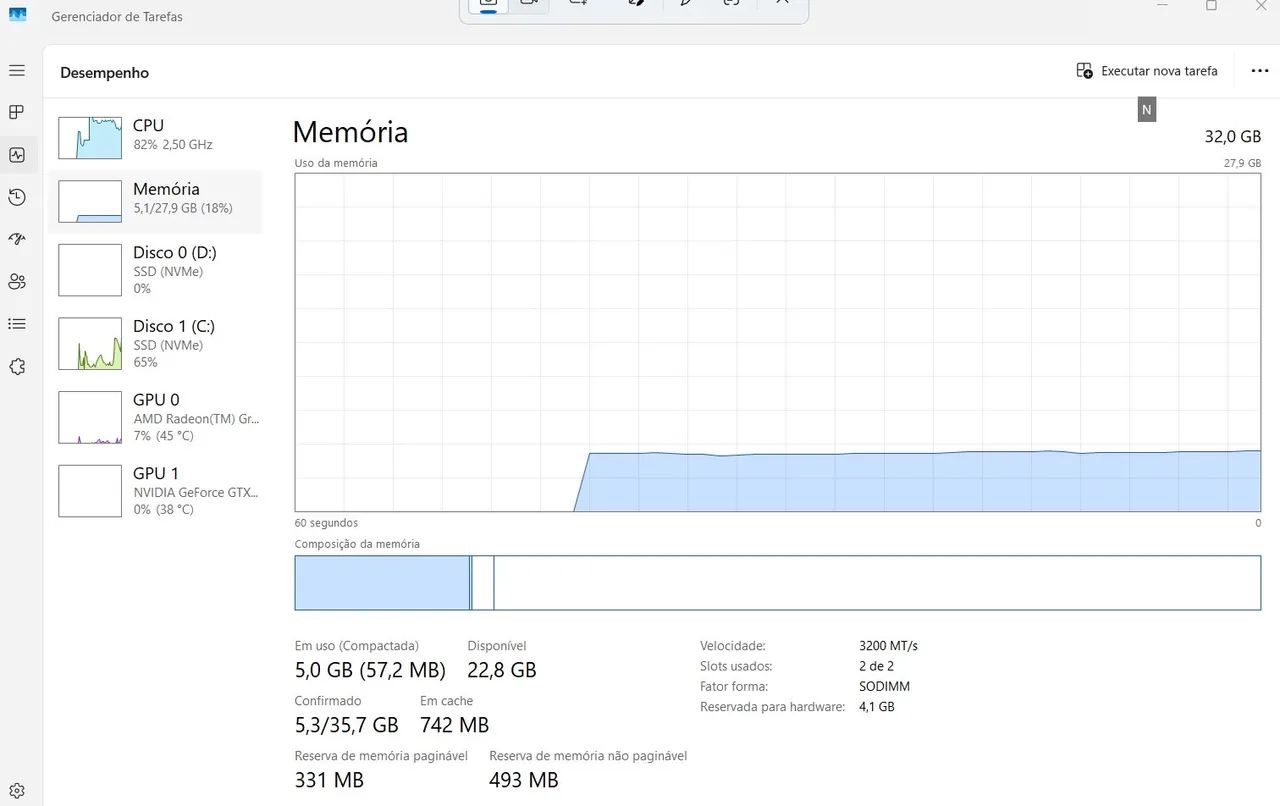Select Disco 1 (C:) entry
Image resolution: width=1280 pixels, height=806 pixels.
pyautogui.click(x=155, y=344)
